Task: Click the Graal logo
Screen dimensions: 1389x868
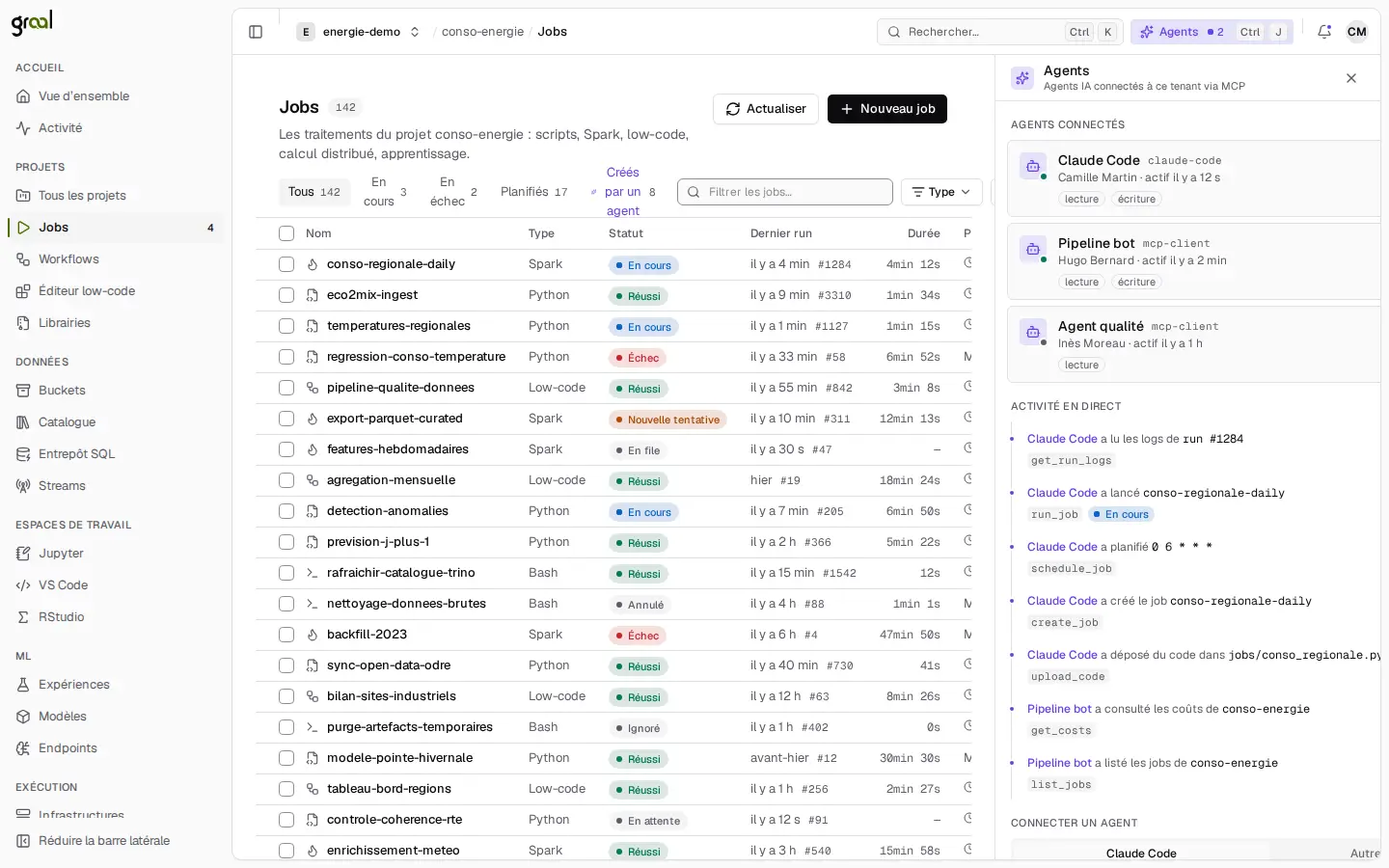Action: 32,22
